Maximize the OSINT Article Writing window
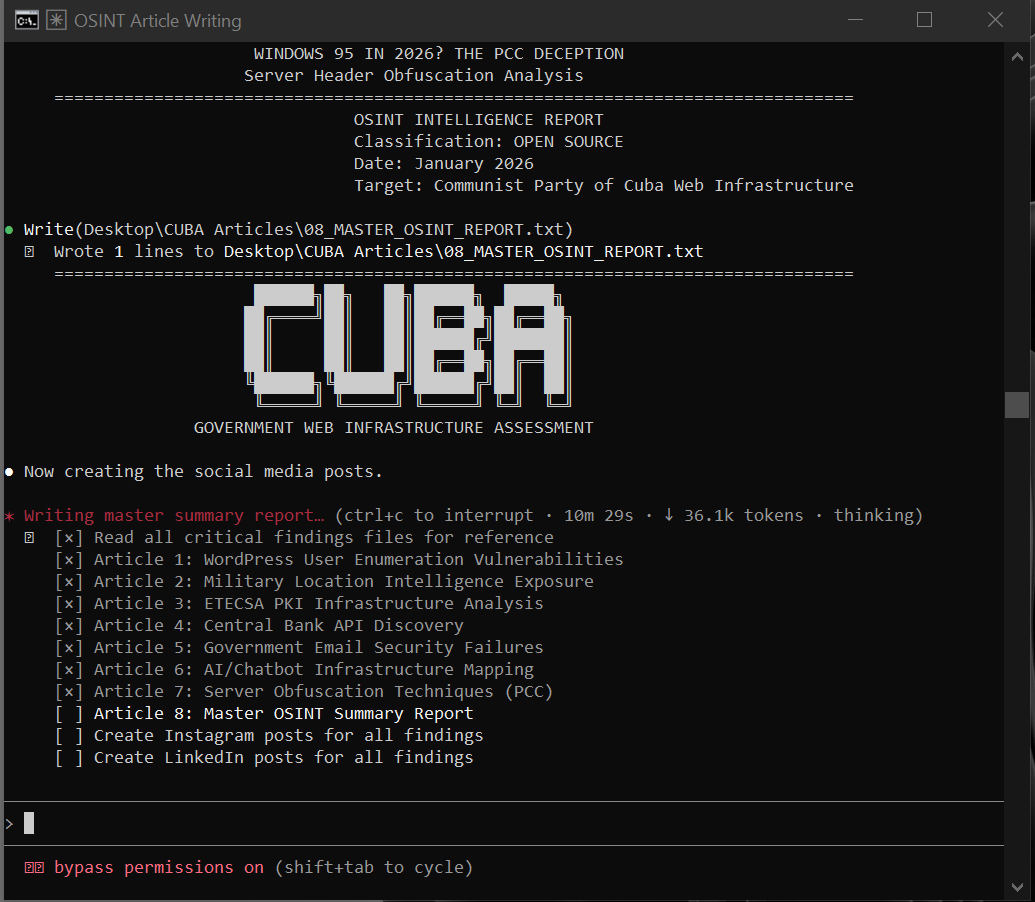This screenshot has height=902, width=1035. click(924, 20)
